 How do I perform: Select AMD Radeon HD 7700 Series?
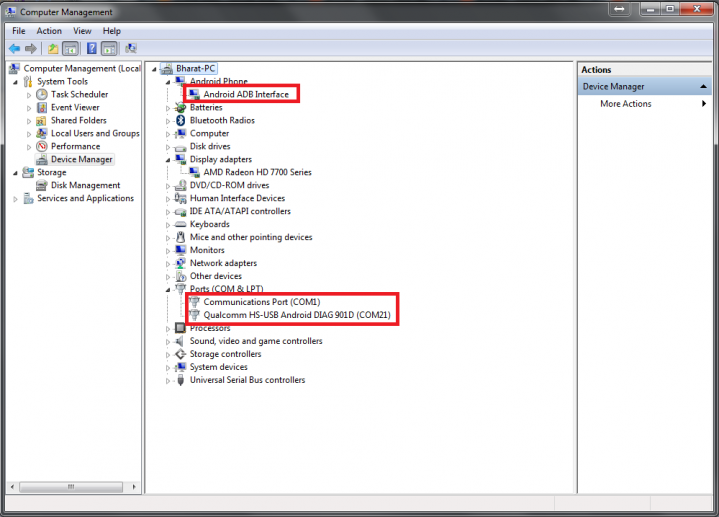pyautogui.click(x=257, y=172)
